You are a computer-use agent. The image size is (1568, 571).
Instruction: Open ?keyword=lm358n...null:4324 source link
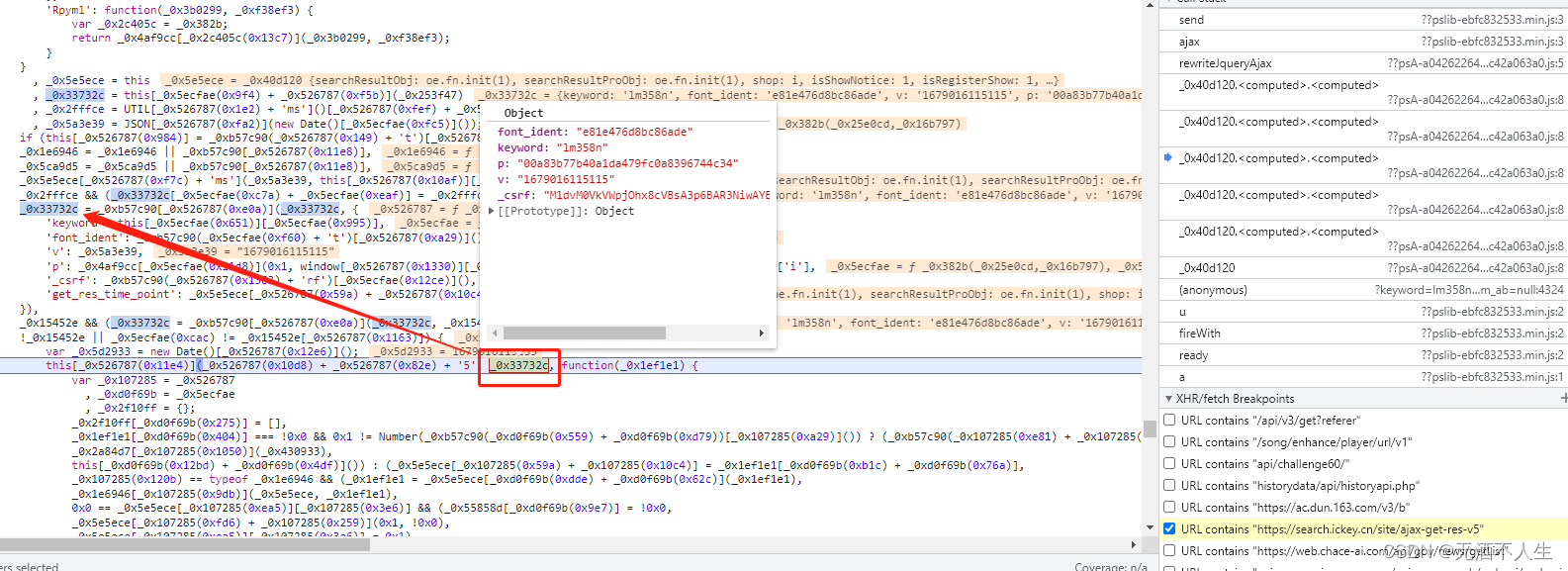click(1469, 290)
